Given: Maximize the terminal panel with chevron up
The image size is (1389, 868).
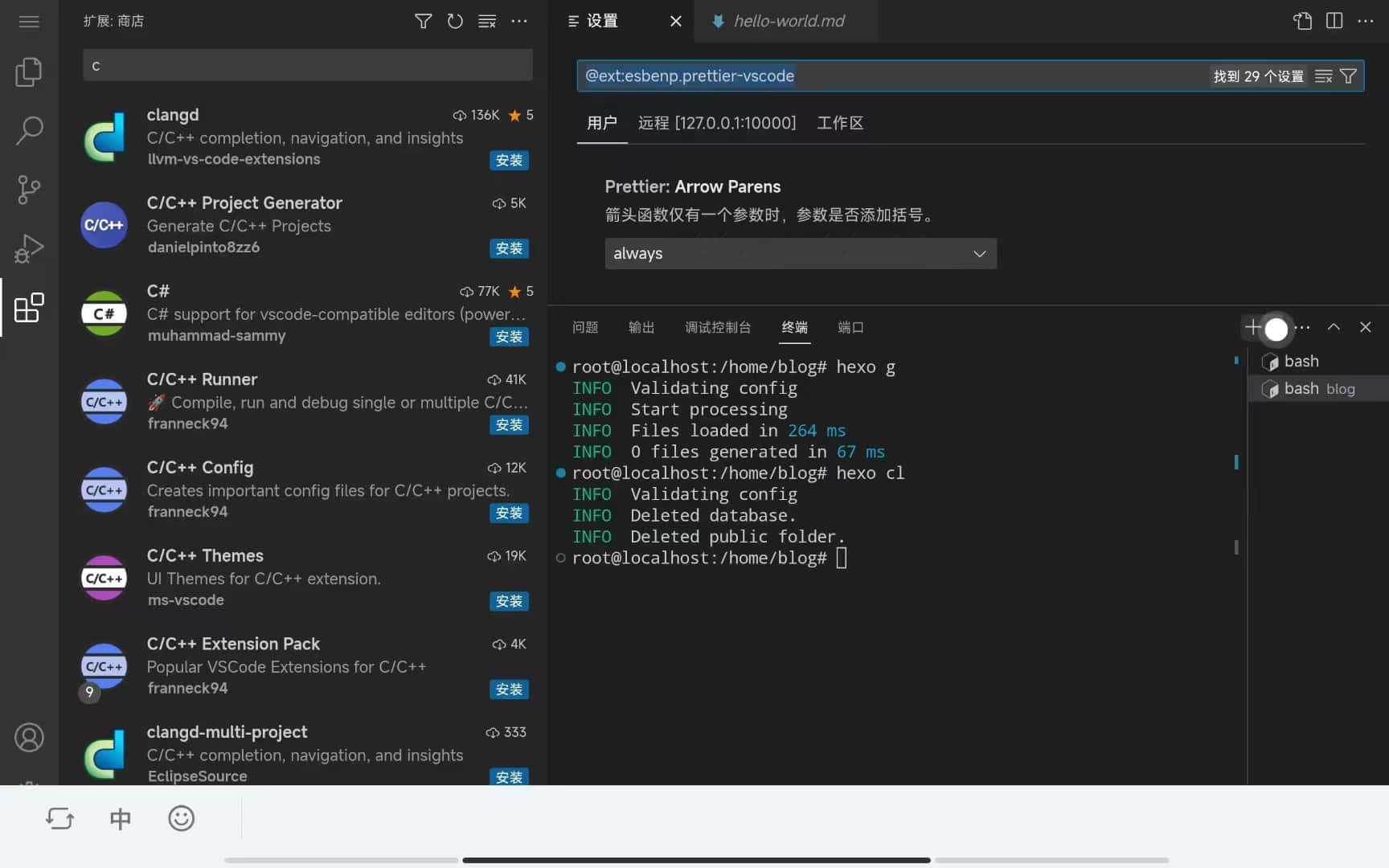Looking at the screenshot, I should tap(1334, 327).
